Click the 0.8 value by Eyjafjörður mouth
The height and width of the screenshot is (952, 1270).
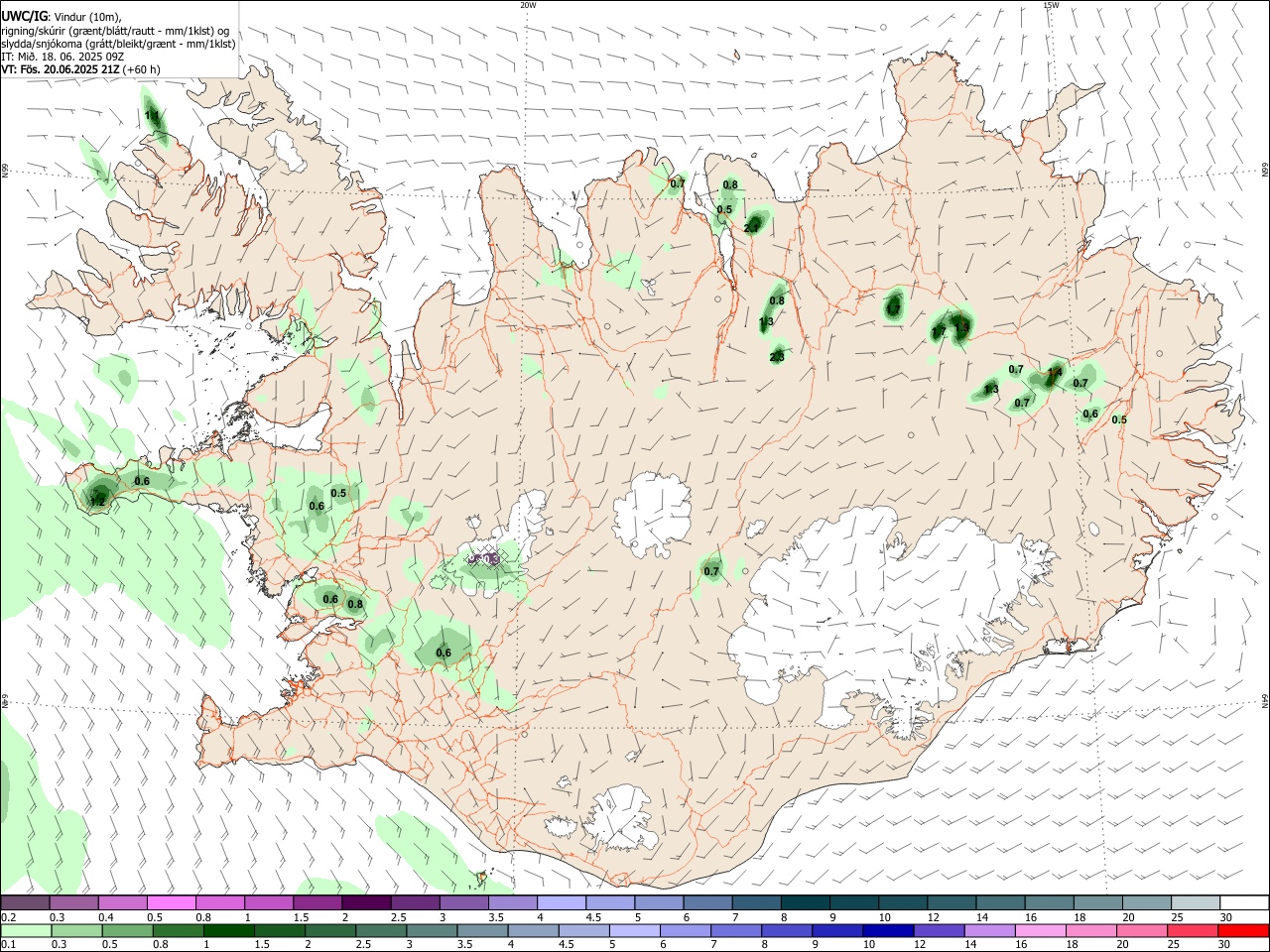[x=730, y=184]
